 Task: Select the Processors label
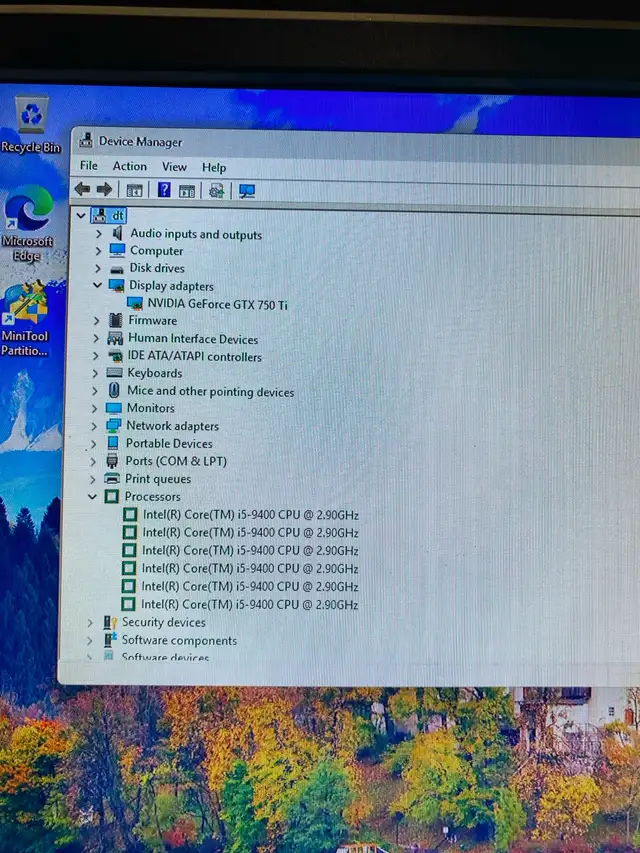click(152, 496)
